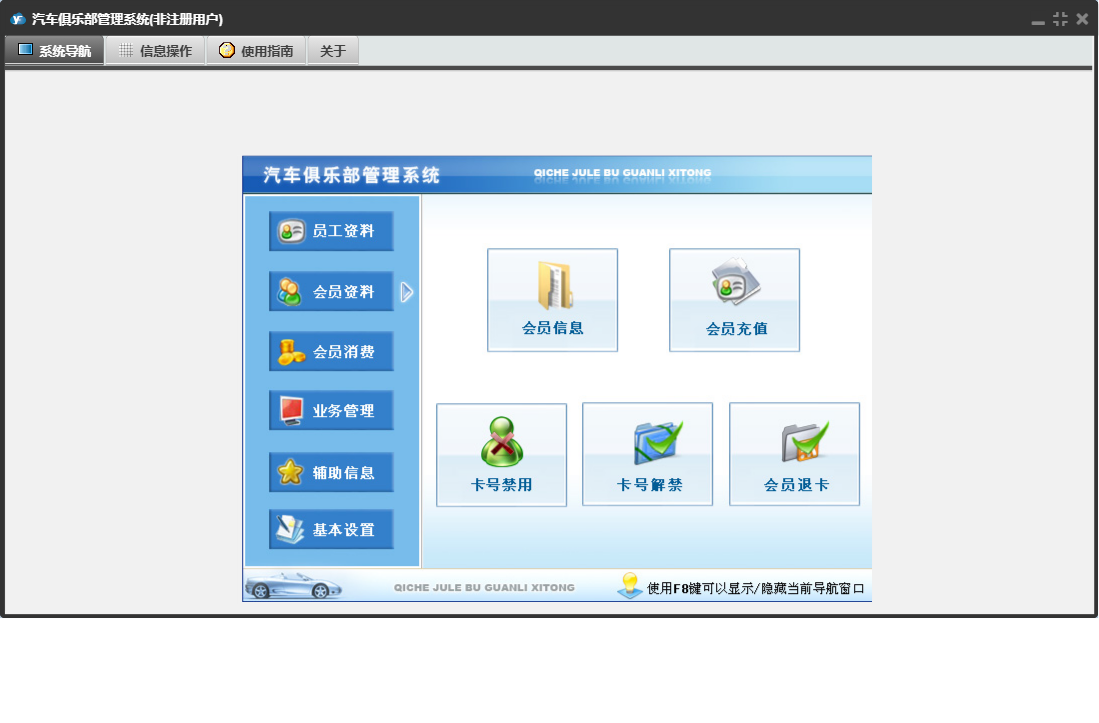Open the 会员退卡 tile
Screen dimensions: 1099x723
pyautogui.click(x=794, y=454)
